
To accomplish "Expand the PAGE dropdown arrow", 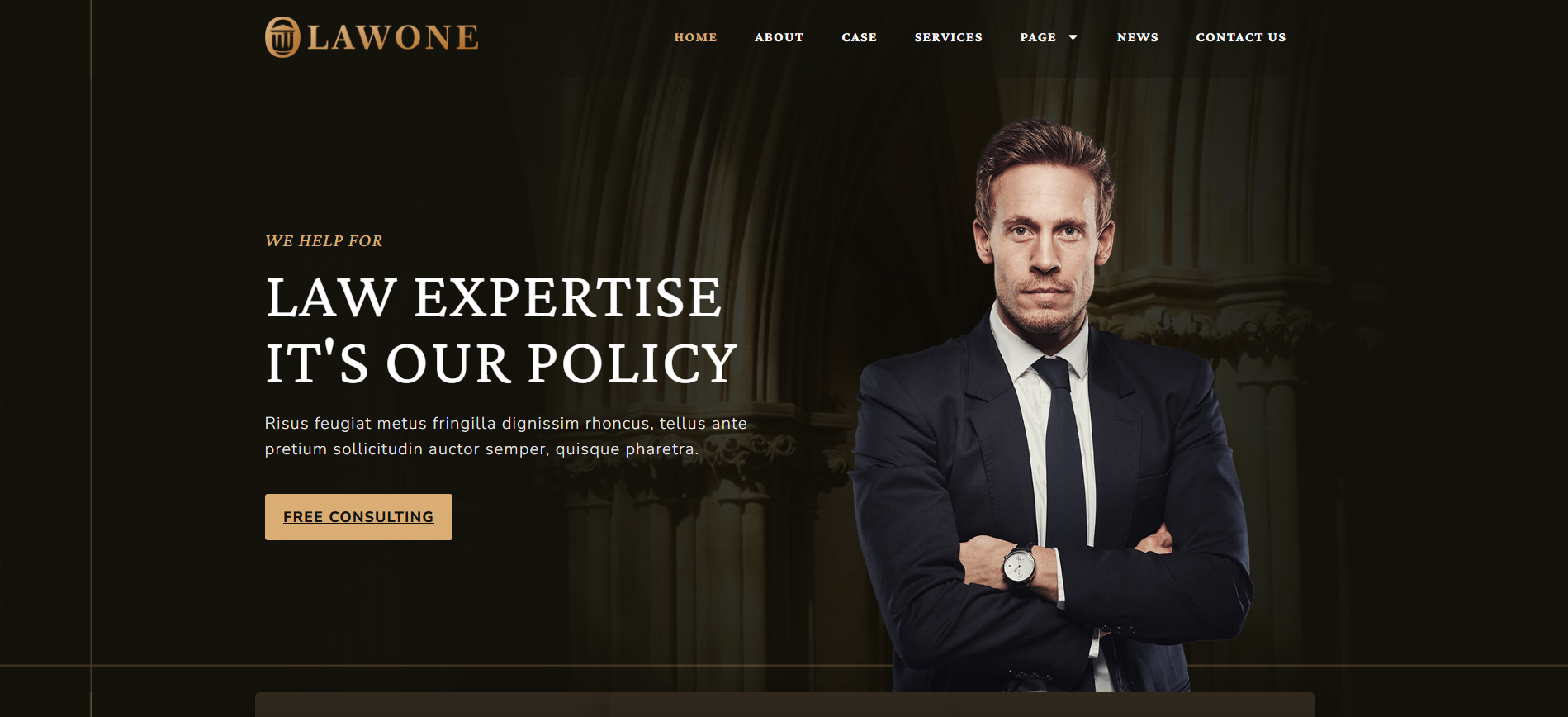I will pos(1073,37).
